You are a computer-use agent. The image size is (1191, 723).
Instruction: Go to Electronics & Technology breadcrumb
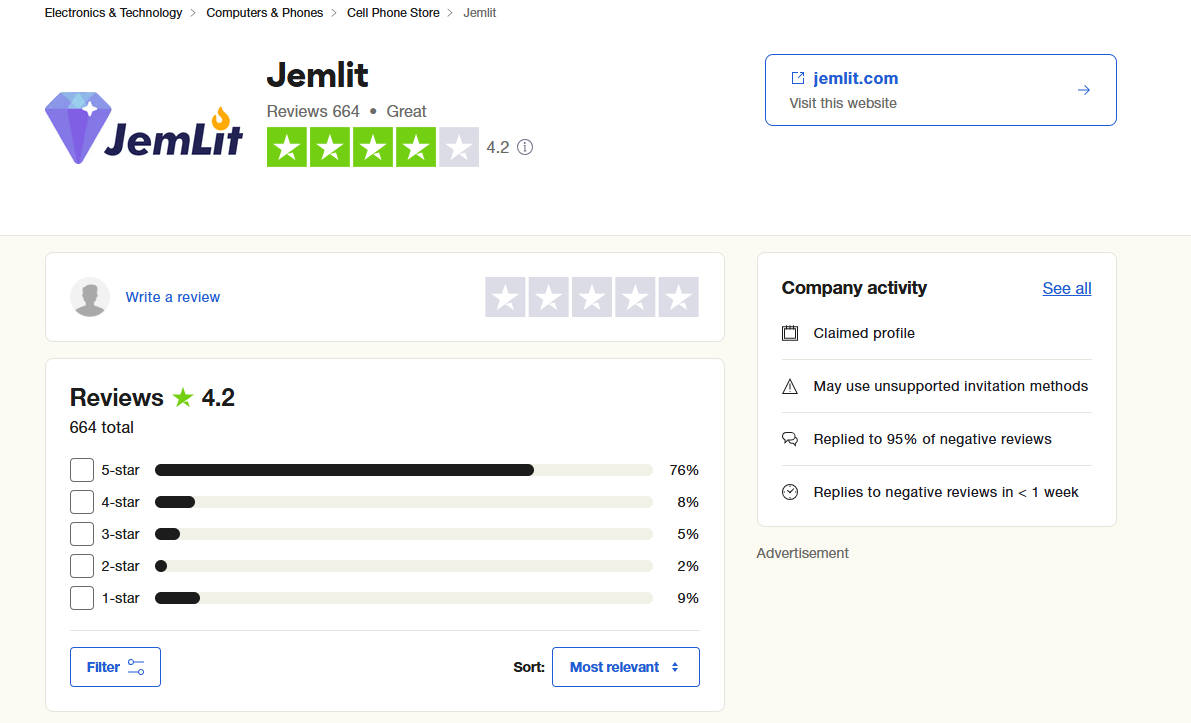[x=113, y=13]
